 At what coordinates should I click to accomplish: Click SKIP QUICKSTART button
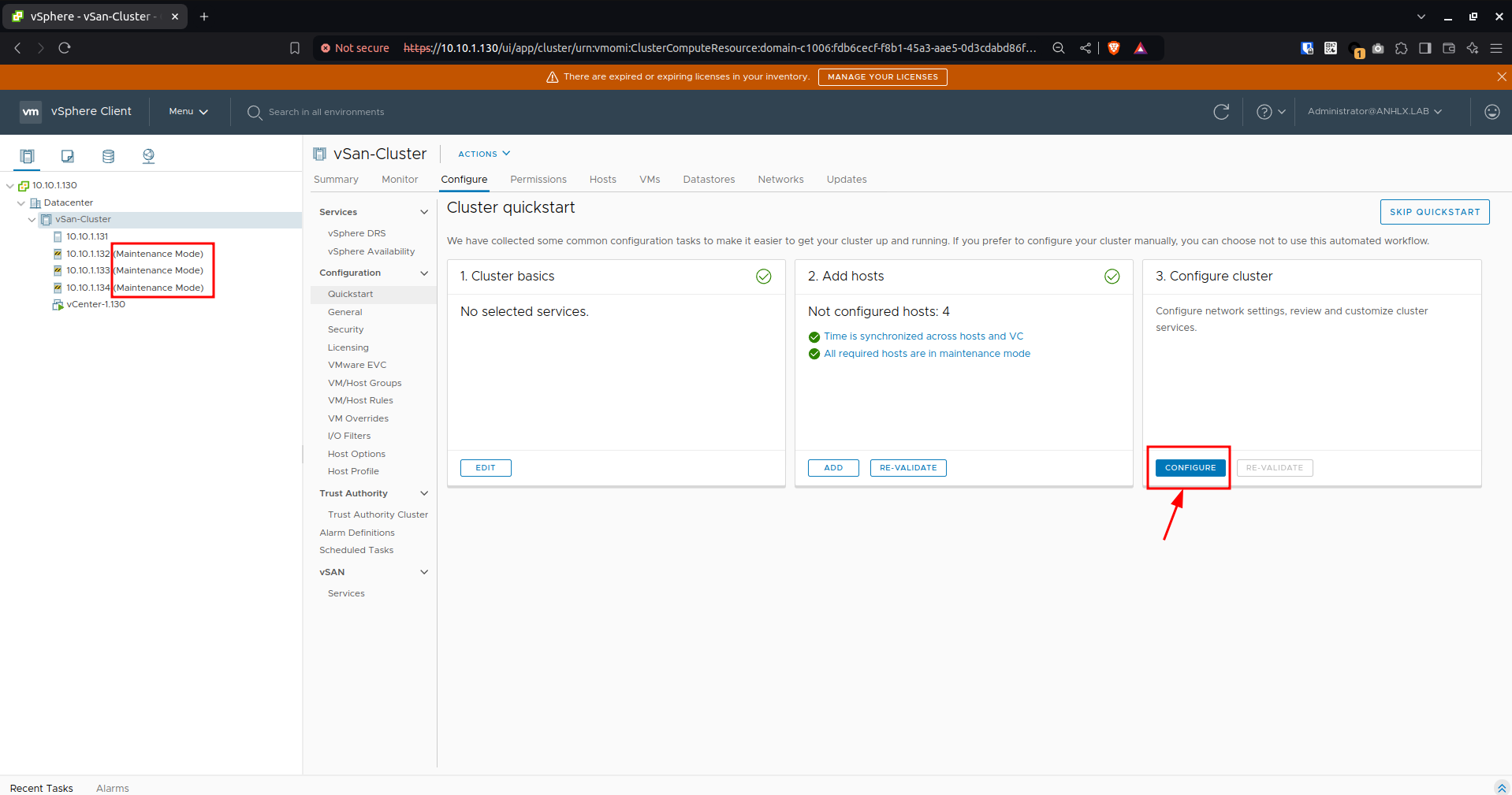pyautogui.click(x=1435, y=212)
